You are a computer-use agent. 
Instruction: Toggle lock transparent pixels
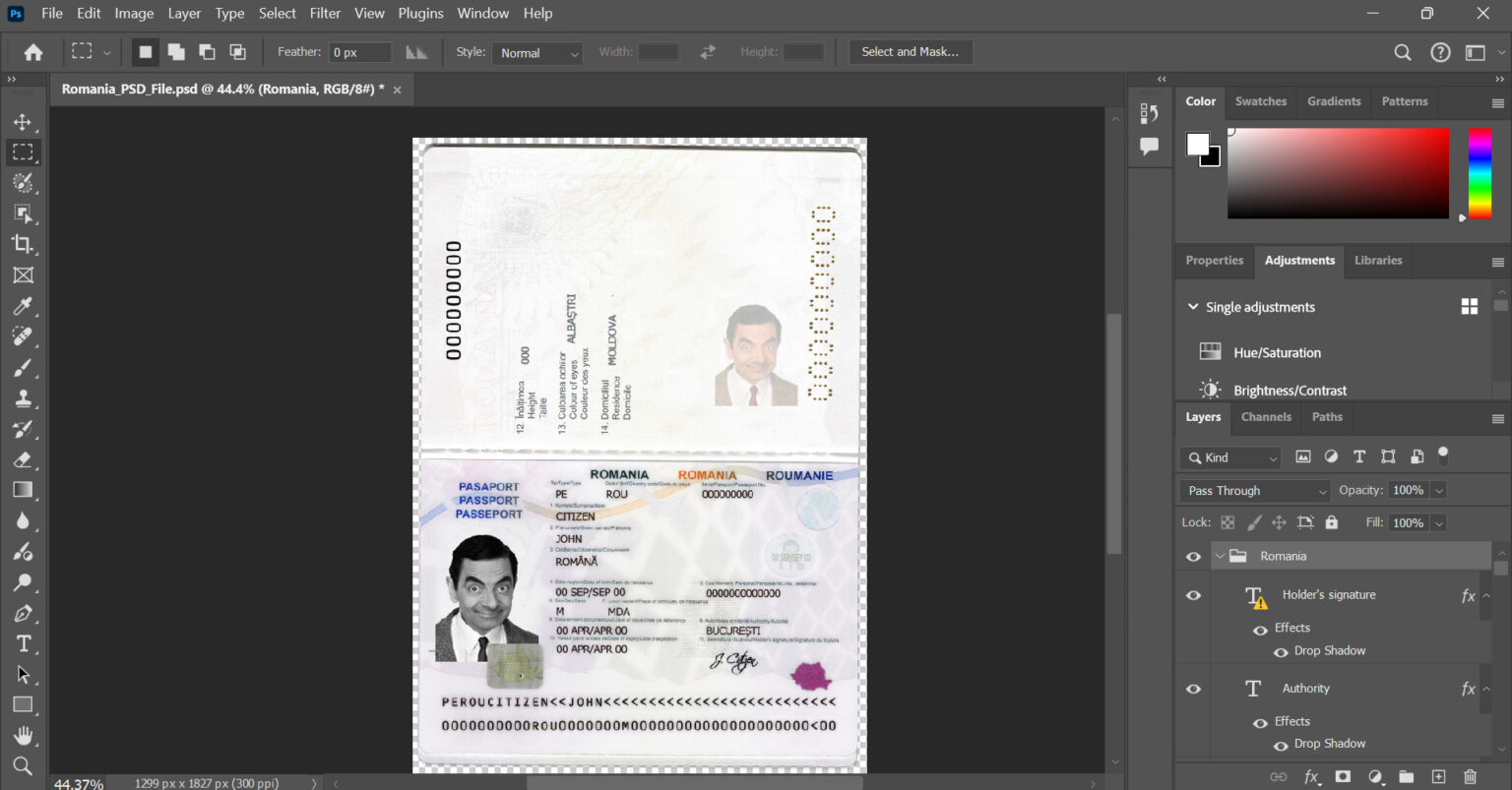[1228, 522]
